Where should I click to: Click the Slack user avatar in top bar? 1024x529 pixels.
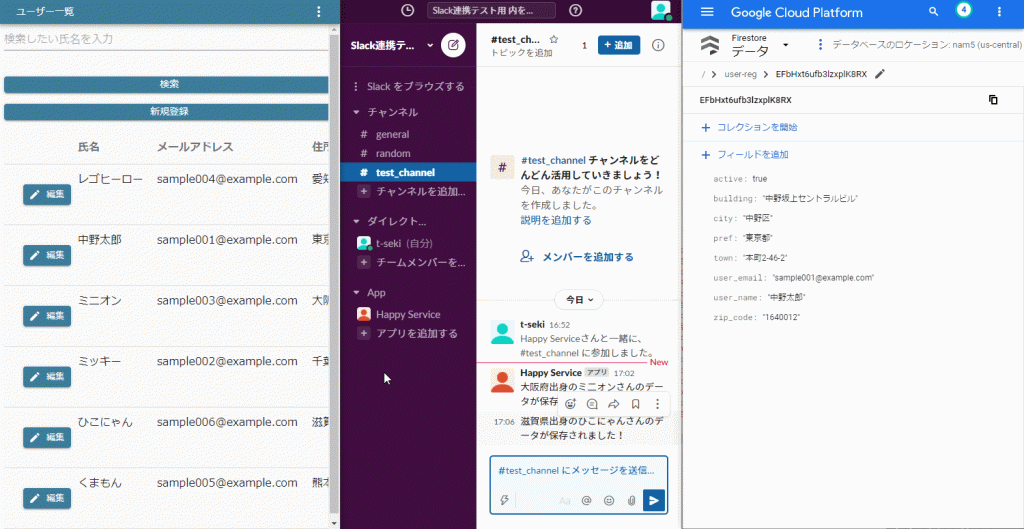[x=661, y=10]
